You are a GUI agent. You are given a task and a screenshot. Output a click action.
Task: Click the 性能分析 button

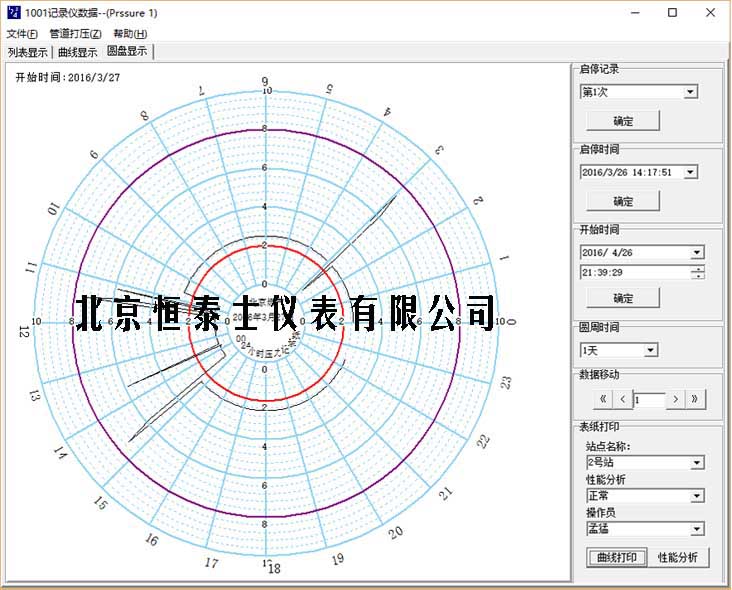678,557
